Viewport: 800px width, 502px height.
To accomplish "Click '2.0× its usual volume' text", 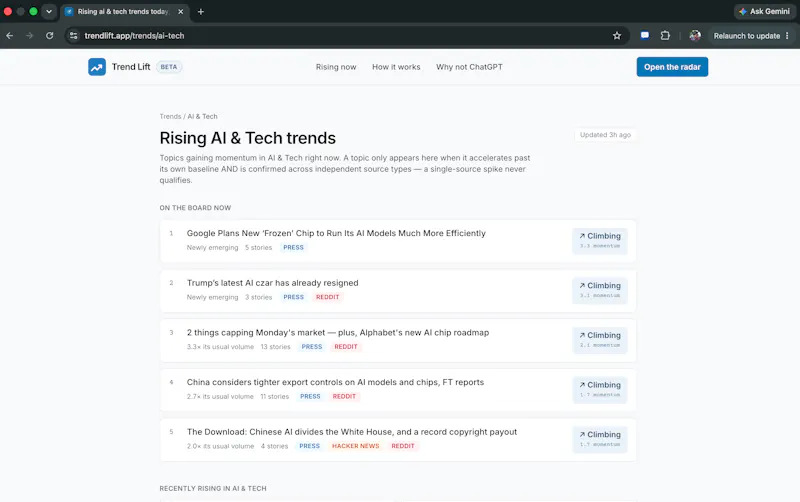I will tap(220, 446).
